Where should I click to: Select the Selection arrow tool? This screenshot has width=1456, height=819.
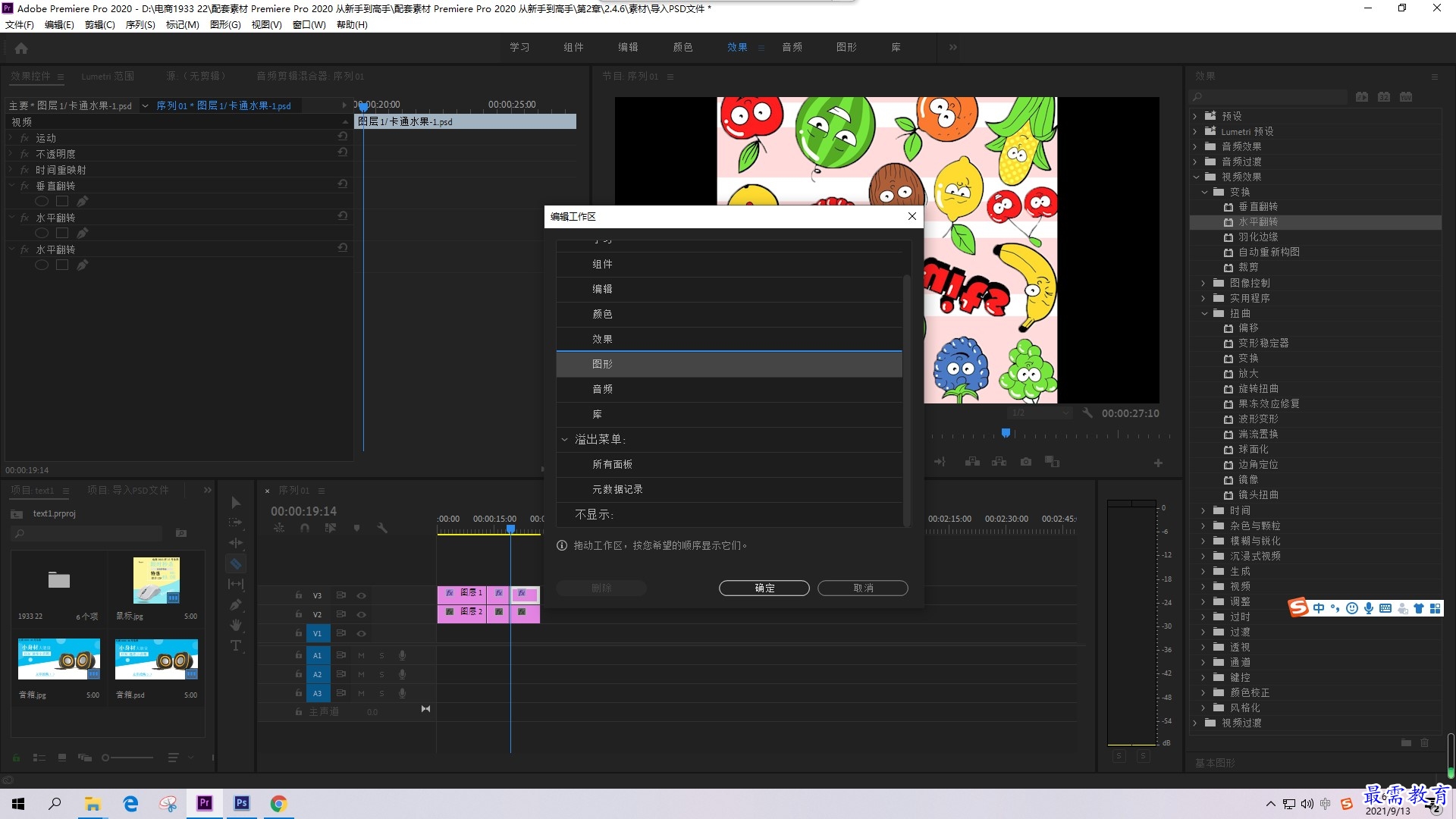236,502
